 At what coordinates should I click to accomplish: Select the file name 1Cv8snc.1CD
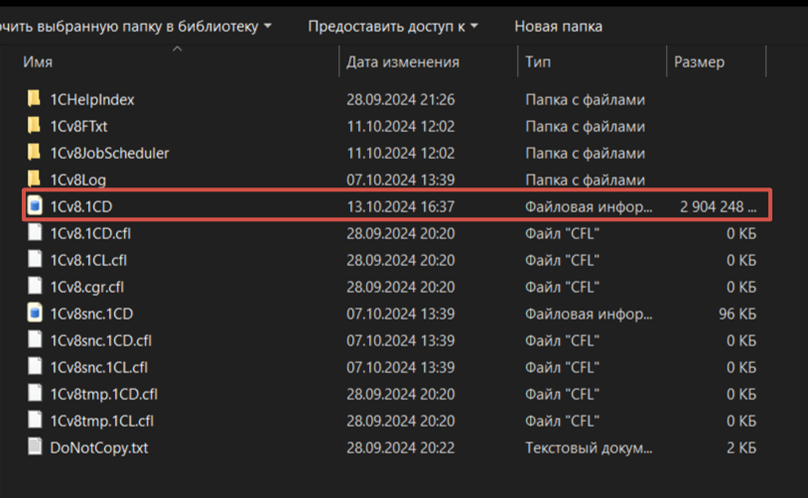click(91, 314)
